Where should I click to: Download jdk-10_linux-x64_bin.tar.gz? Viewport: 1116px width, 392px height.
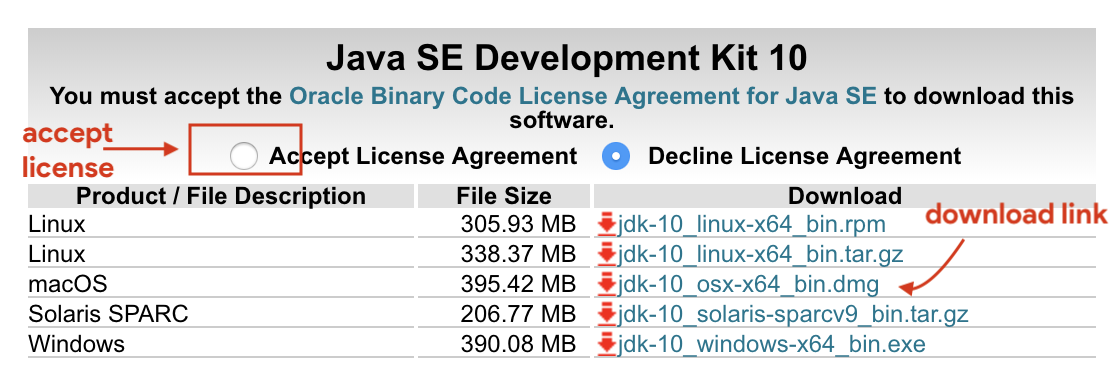pyautogui.click(x=761, y=254)
